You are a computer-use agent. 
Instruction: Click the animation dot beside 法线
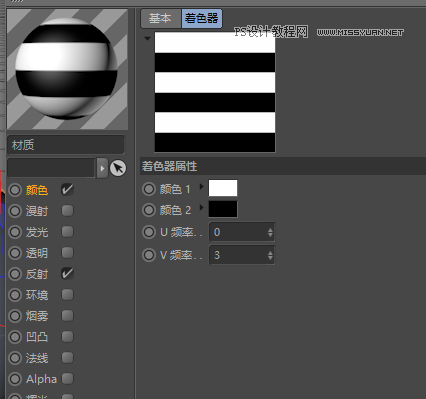click(x=15, y=358)
